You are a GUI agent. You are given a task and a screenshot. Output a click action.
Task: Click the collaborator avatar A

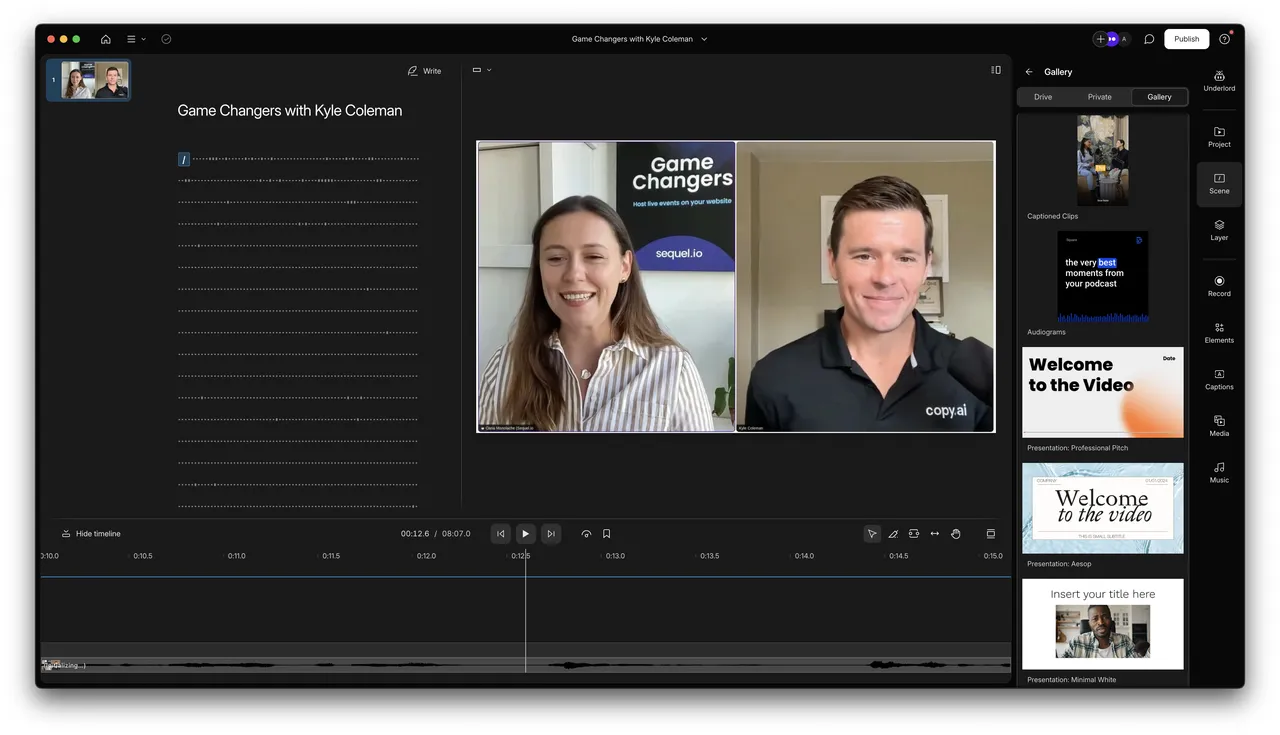(1124, 39)
